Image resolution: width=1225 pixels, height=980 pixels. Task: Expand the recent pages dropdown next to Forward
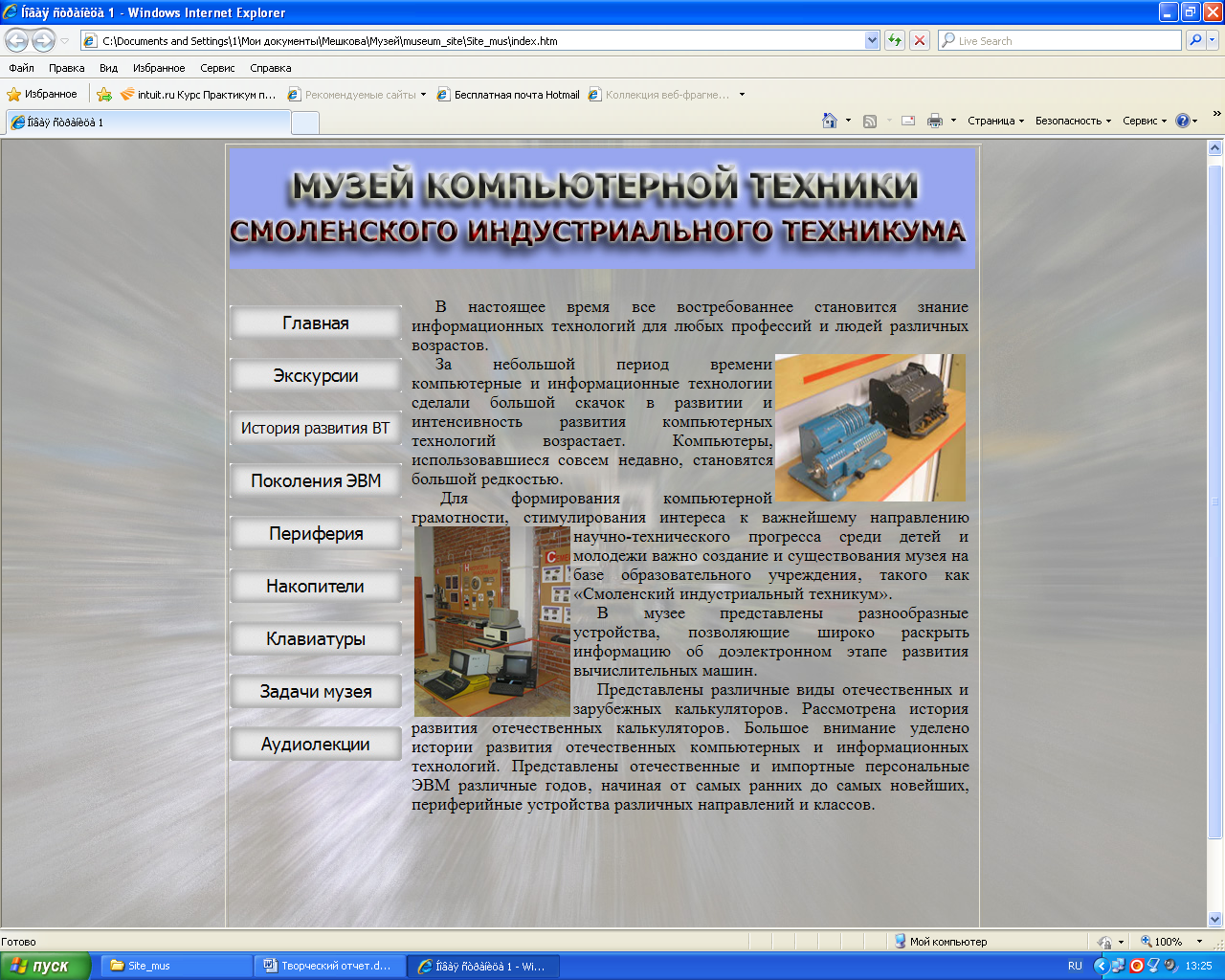65,40
